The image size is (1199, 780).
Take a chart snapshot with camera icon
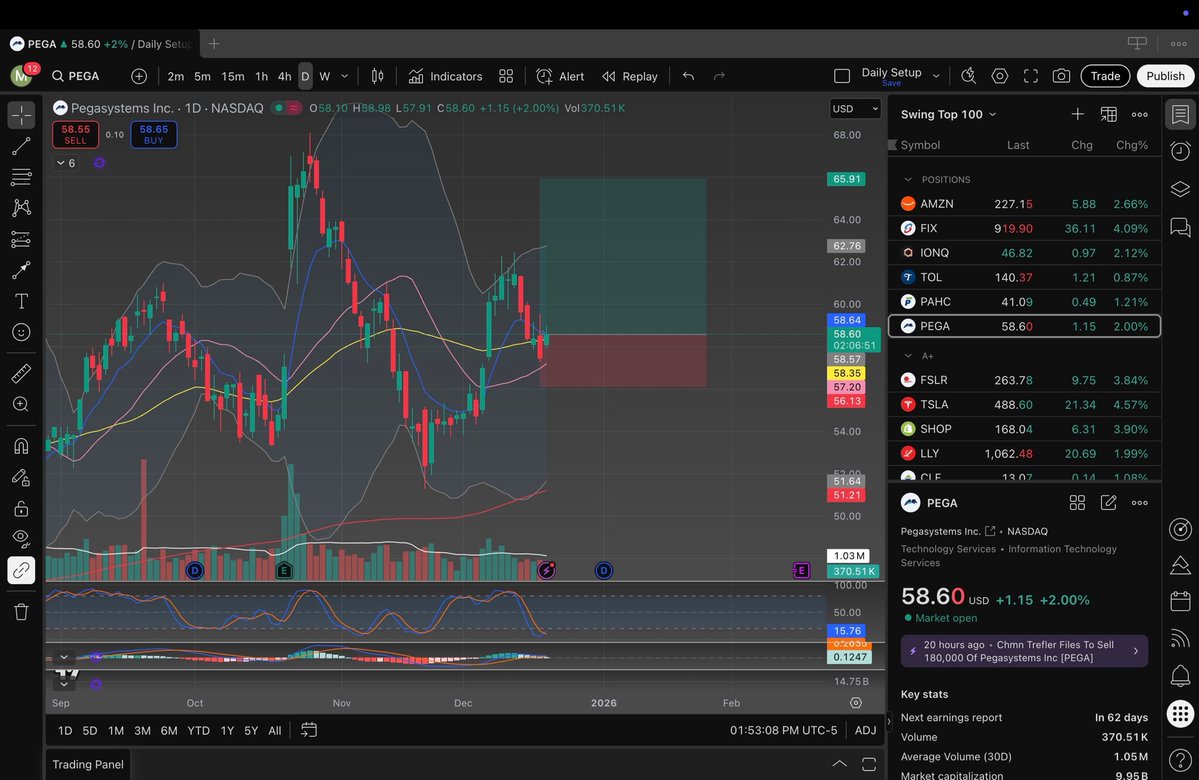coord(1061,76)
